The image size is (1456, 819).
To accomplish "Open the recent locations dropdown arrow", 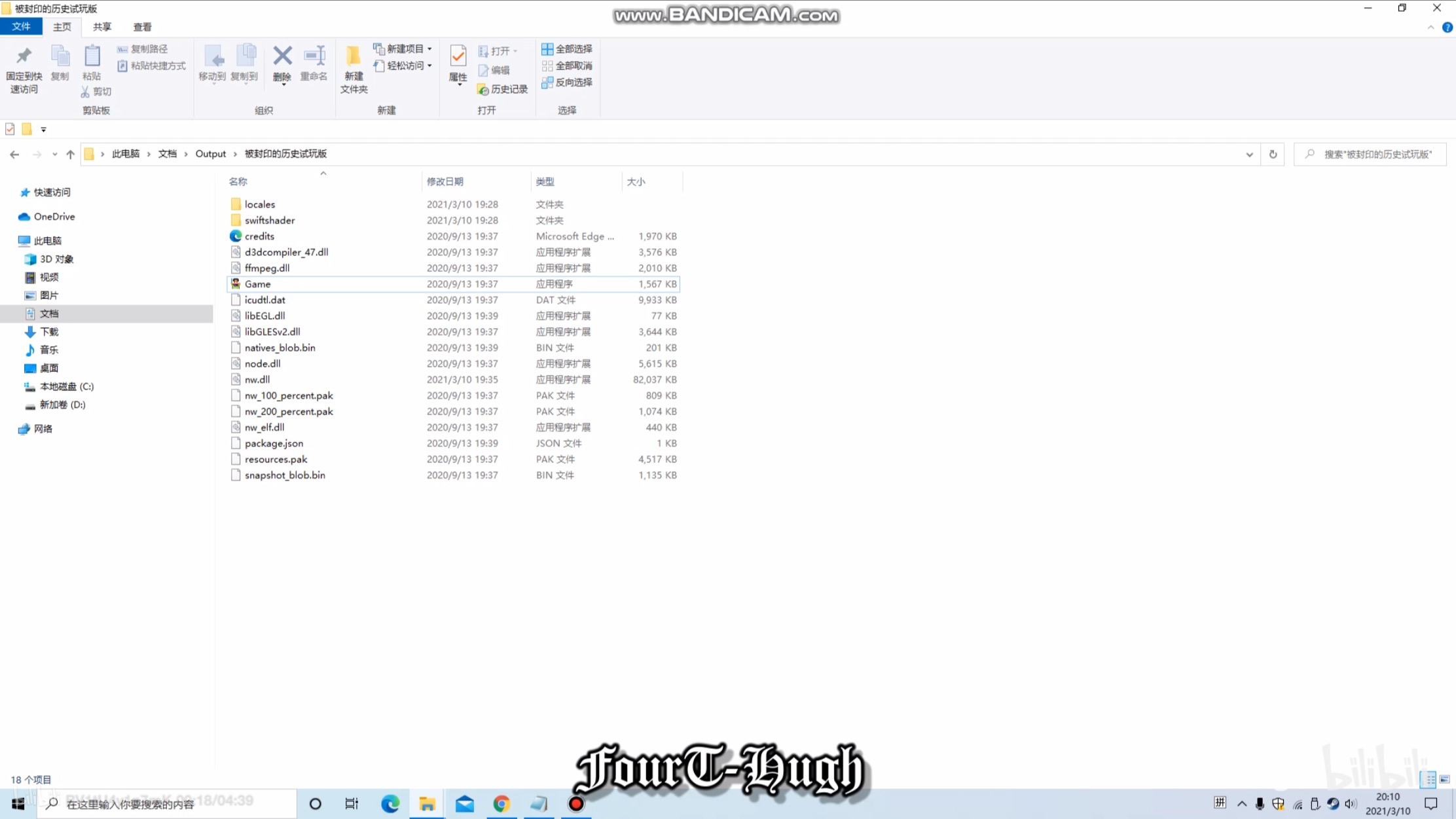I will tap(54, 155).
